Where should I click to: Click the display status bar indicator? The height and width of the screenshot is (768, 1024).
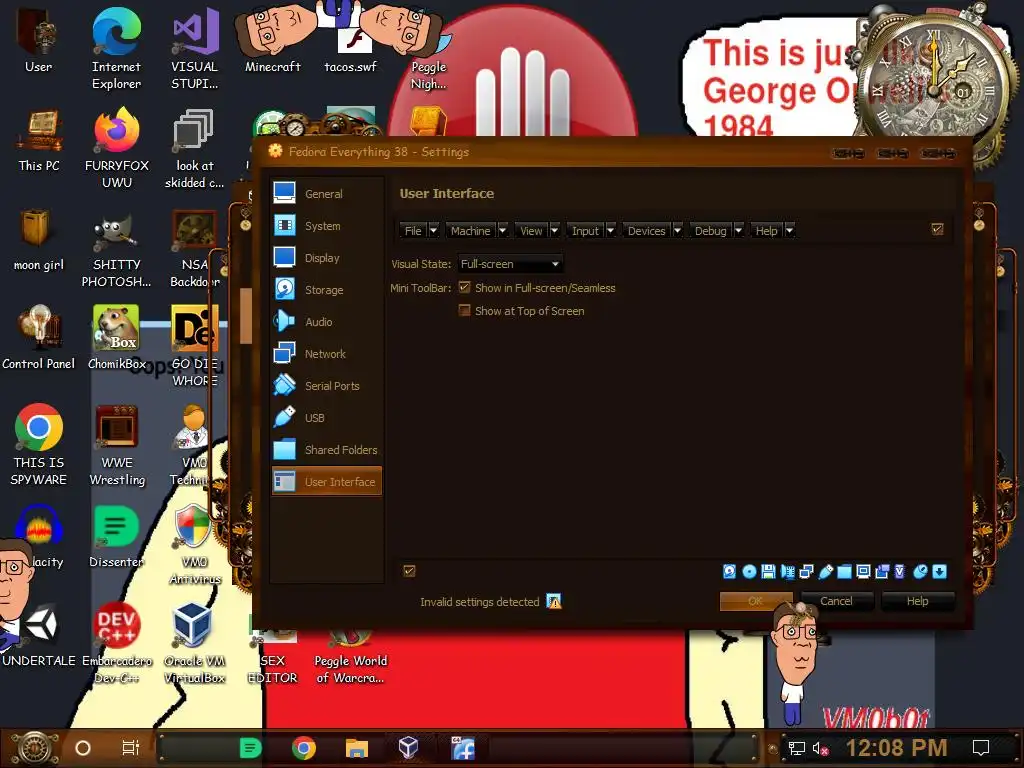click(863, 572)
